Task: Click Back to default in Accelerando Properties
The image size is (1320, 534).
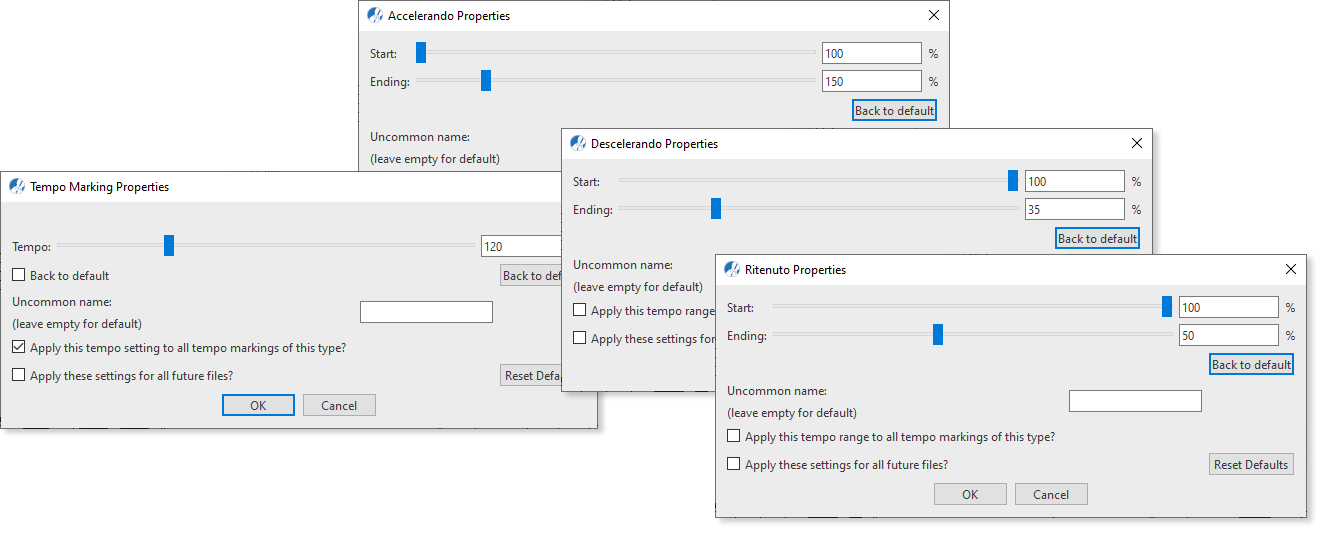Action: pyautogui.click(x=895, y=110)
